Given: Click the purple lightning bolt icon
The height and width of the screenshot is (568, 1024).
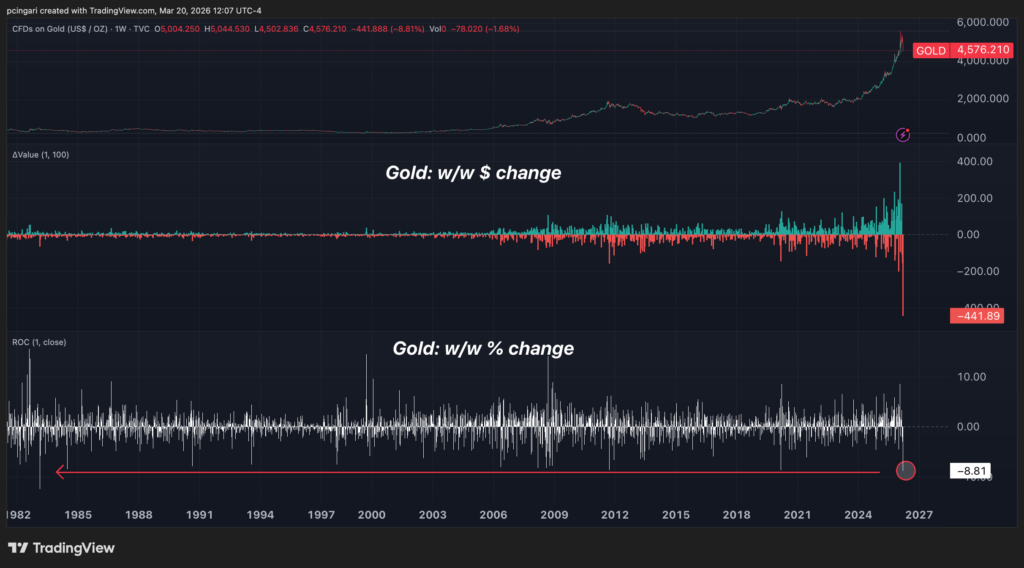Looking at the screenshot, I should [x=903, y=134].
